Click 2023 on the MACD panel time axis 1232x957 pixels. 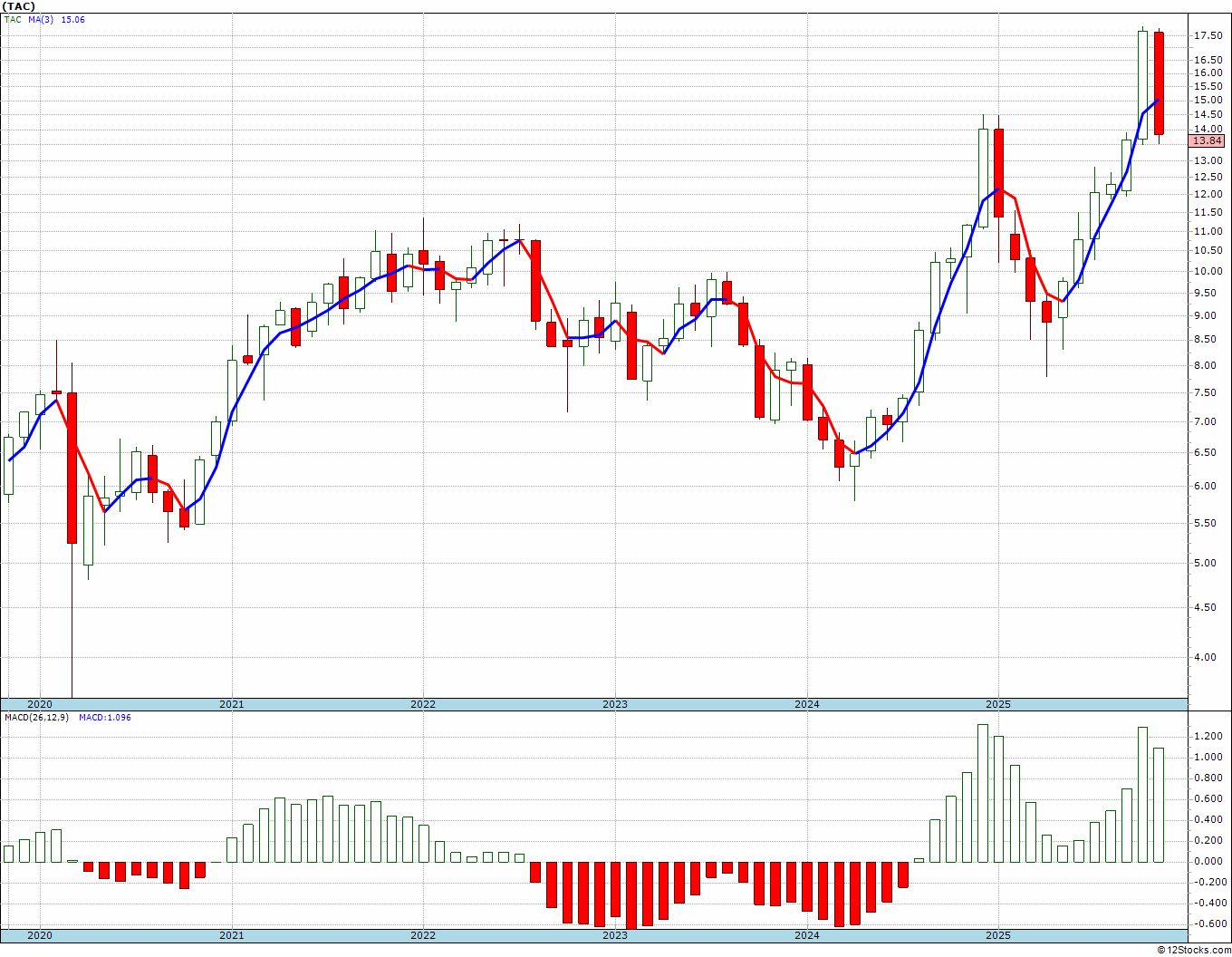pyautogui.click(x=615, y=935)
